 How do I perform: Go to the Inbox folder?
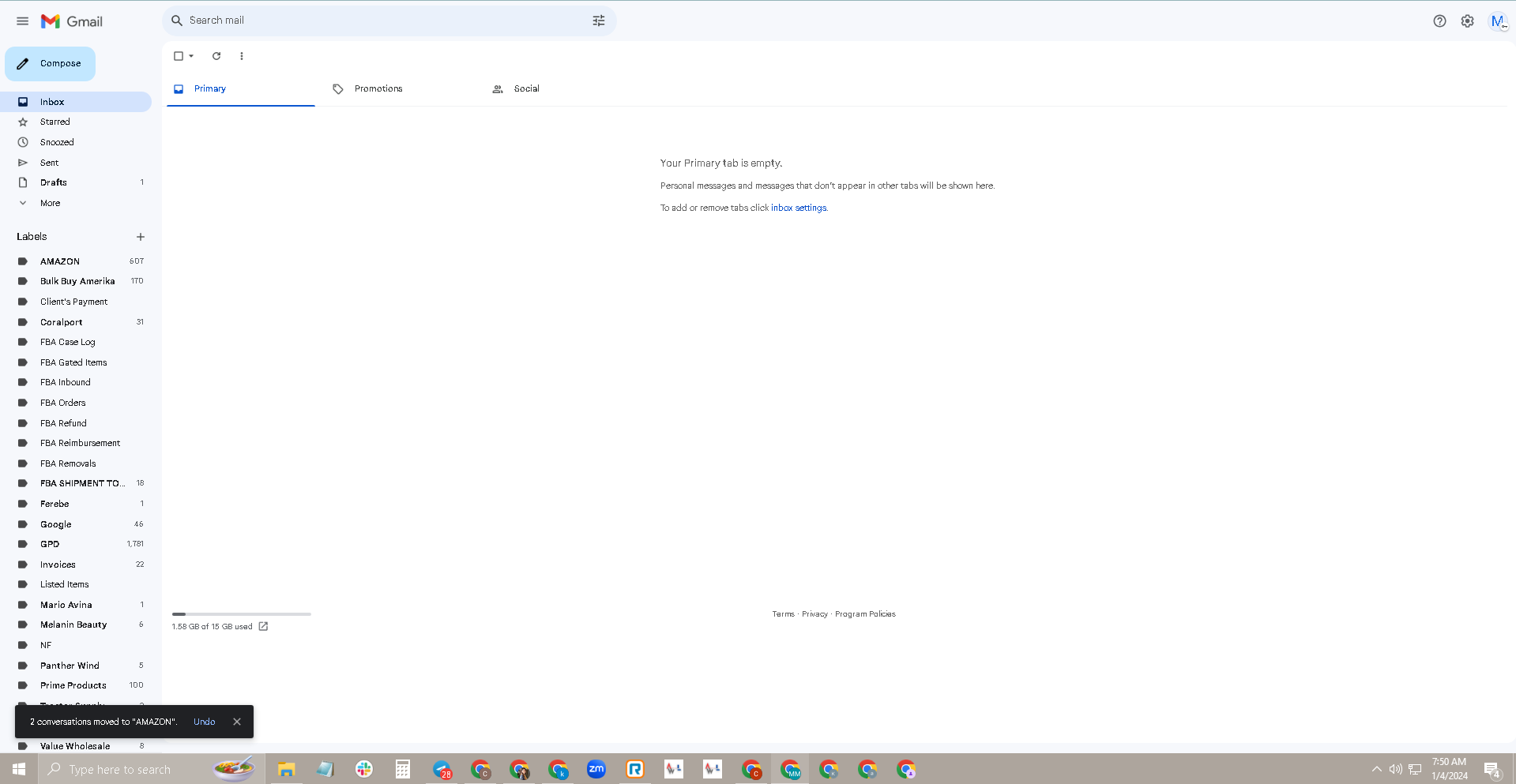click(x=76, y=102)
